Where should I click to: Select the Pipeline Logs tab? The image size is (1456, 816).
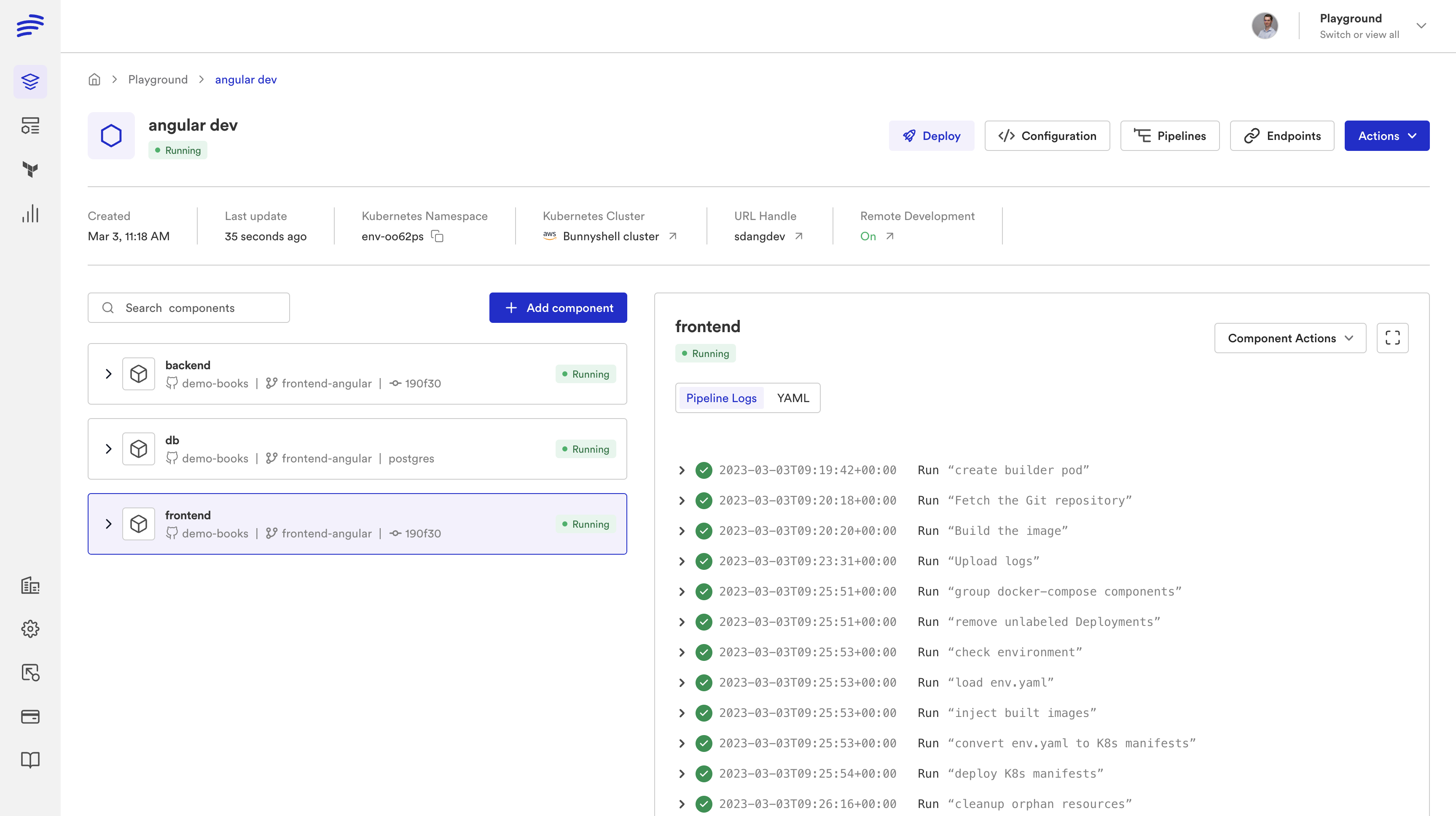coord(721,398)
